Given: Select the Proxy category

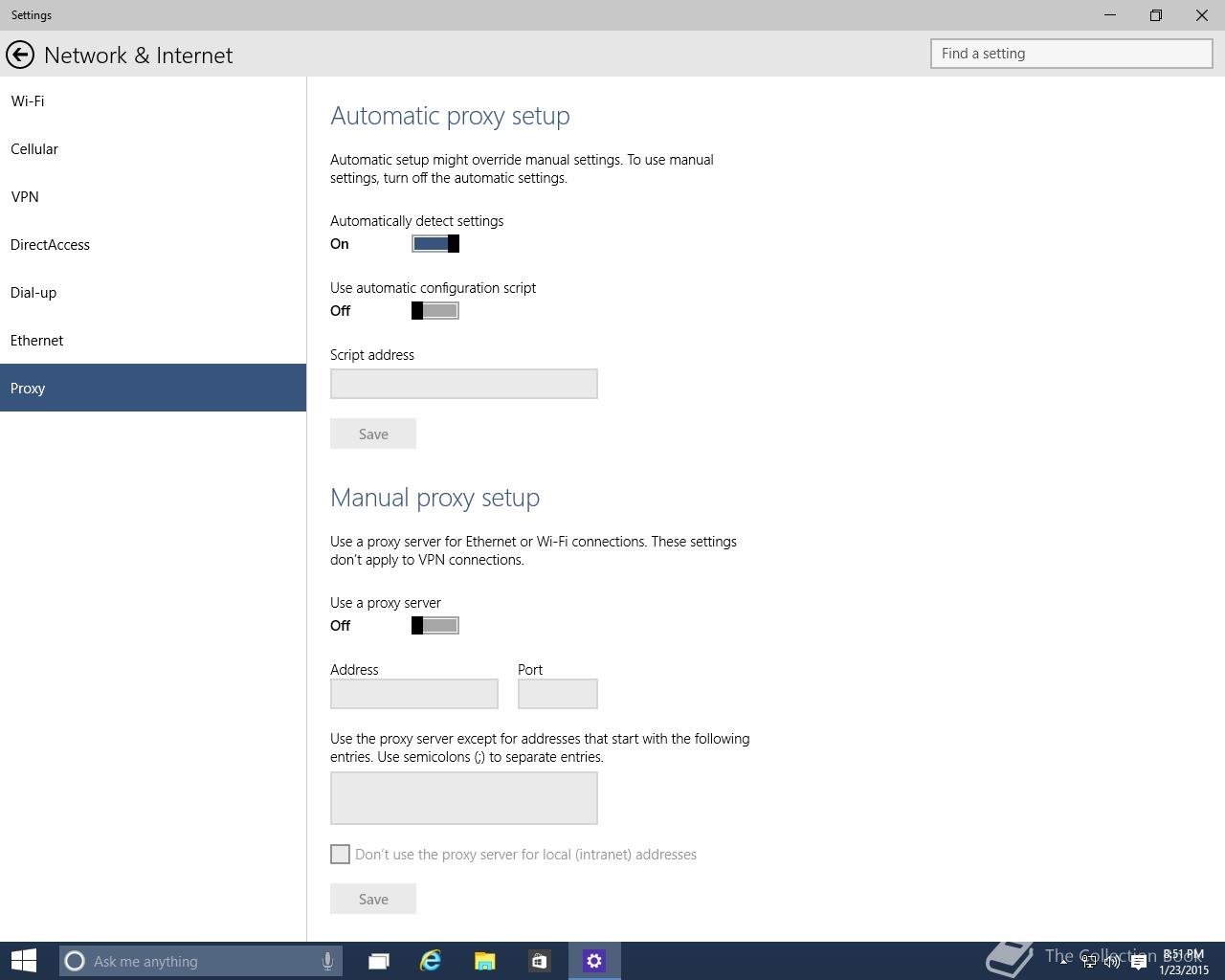Looking at the screenshot, I should [x=153, y=388].
